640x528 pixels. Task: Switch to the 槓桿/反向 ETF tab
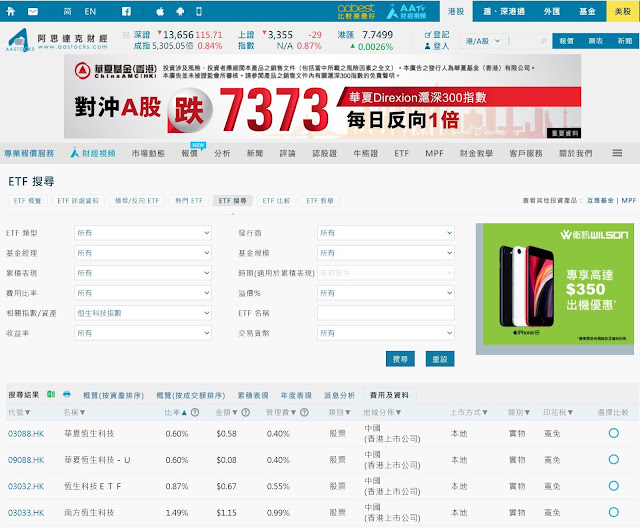(x=137, y=201)
